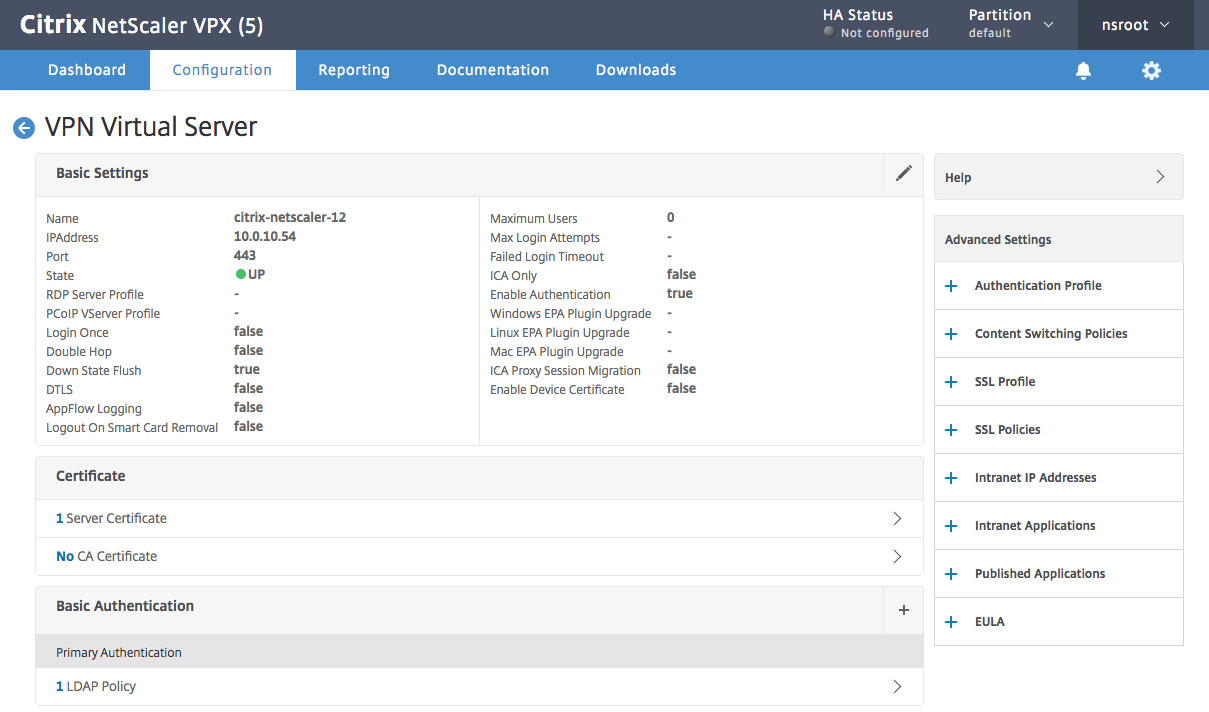Click plus icon for Authentication Profile
Viewport: 1209px width, 712px height.
pos(951,286)
